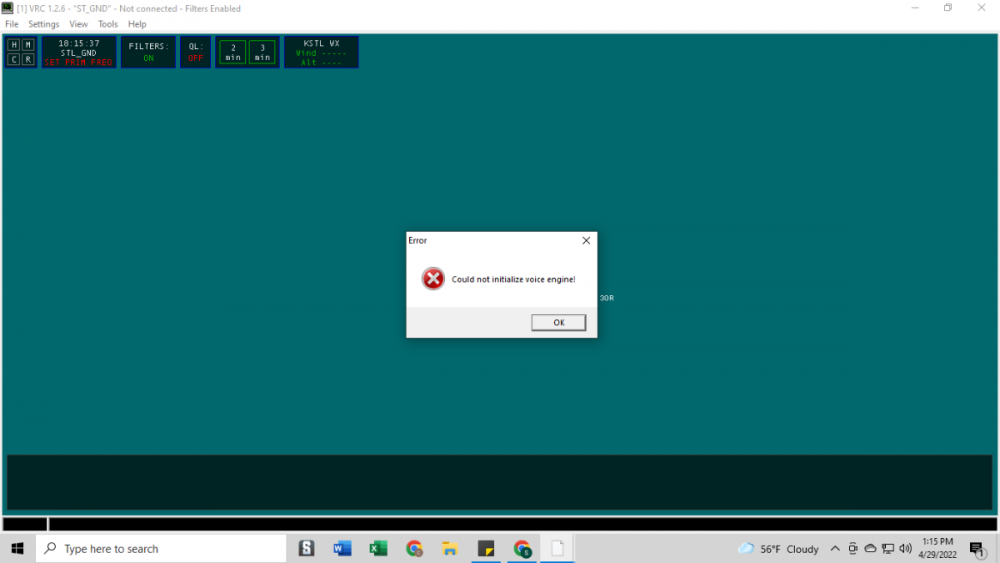Open the Tools menu
Viewport: 1000px width, 563px height.
(107, 24)
